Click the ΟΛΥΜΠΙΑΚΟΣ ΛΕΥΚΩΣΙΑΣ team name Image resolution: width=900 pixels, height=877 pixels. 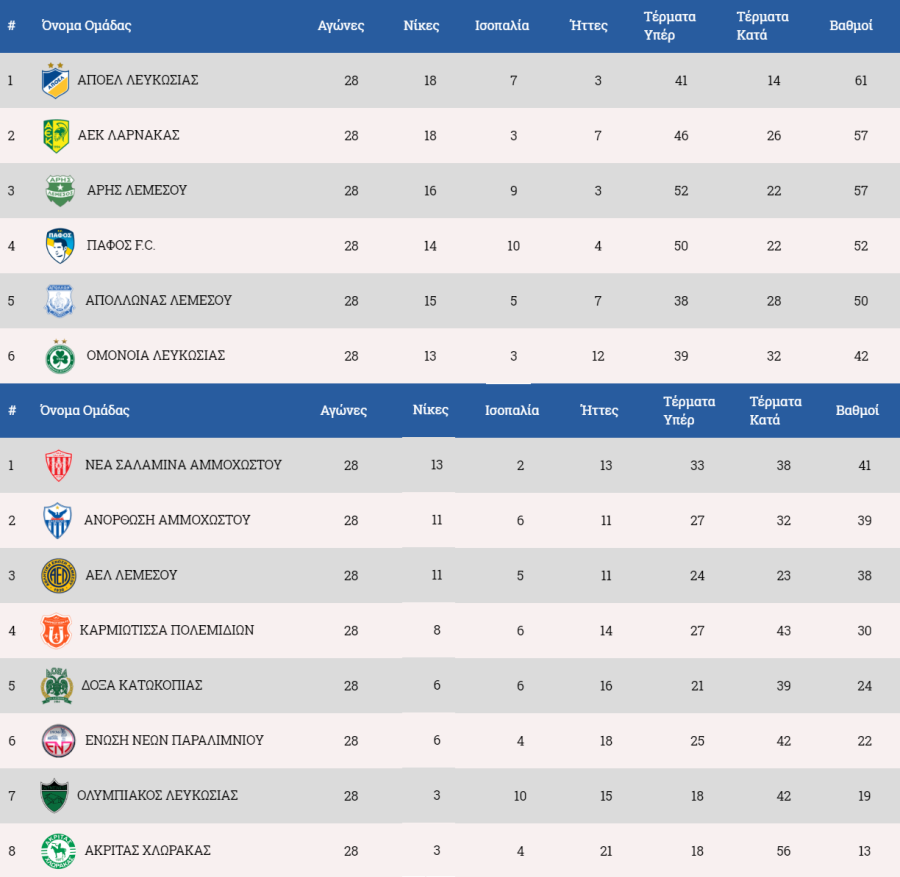157,795
